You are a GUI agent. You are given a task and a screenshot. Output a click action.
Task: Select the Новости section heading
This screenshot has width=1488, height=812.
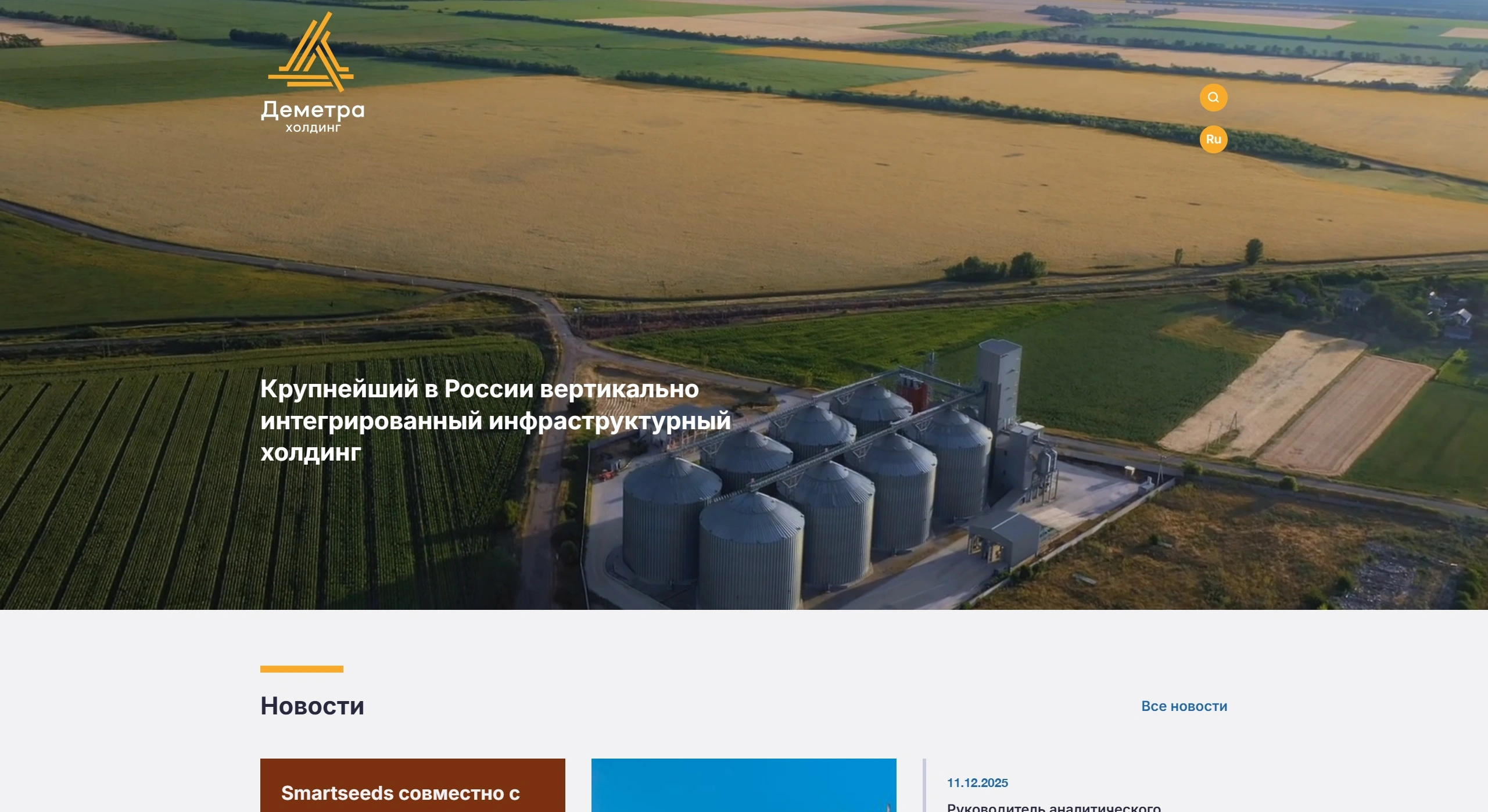coord(312,706)
